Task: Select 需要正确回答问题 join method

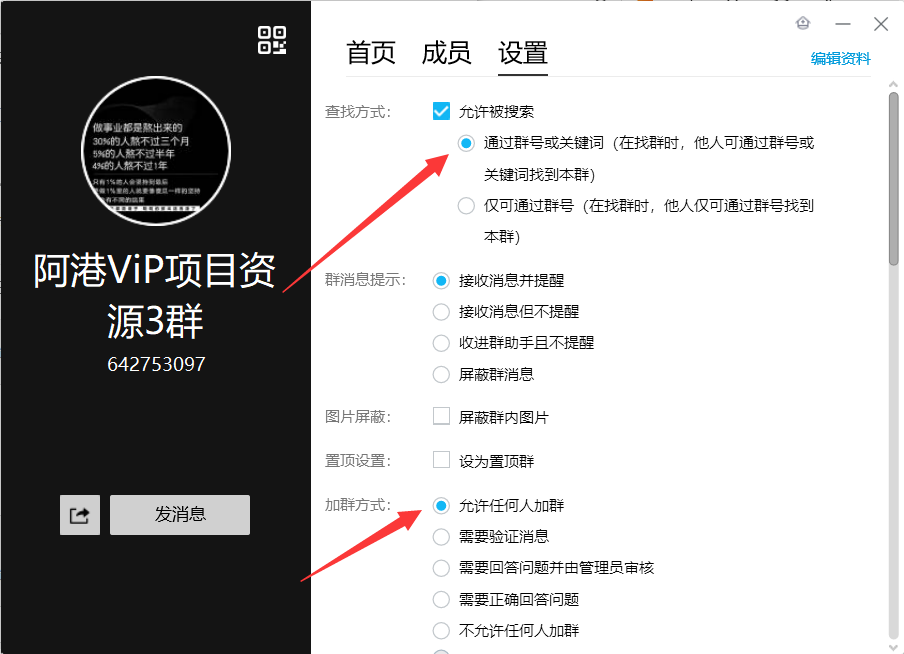Action: coord(441,599)
